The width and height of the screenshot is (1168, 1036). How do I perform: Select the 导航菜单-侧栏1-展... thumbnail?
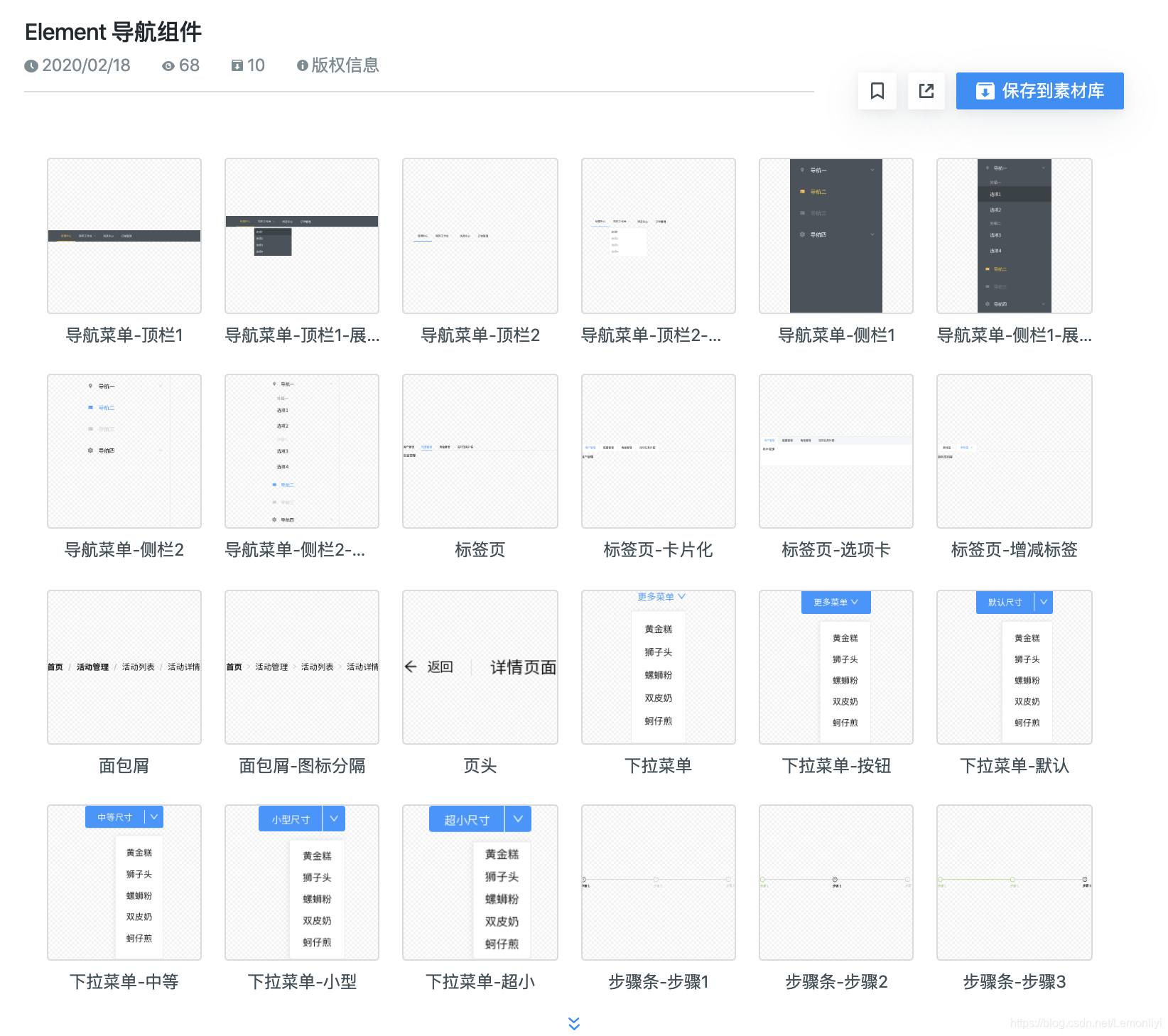(1015, 236)
